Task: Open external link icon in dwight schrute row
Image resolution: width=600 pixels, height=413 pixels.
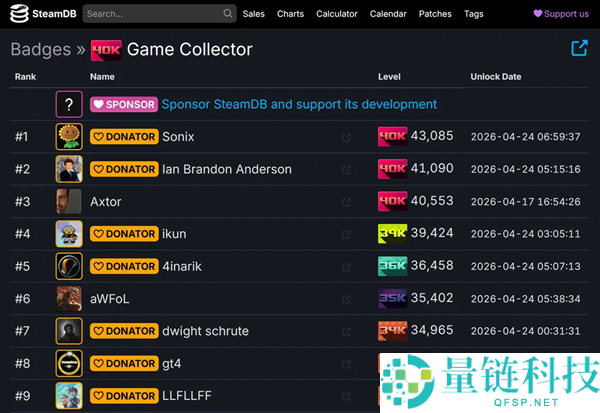Action: [346, 331]
